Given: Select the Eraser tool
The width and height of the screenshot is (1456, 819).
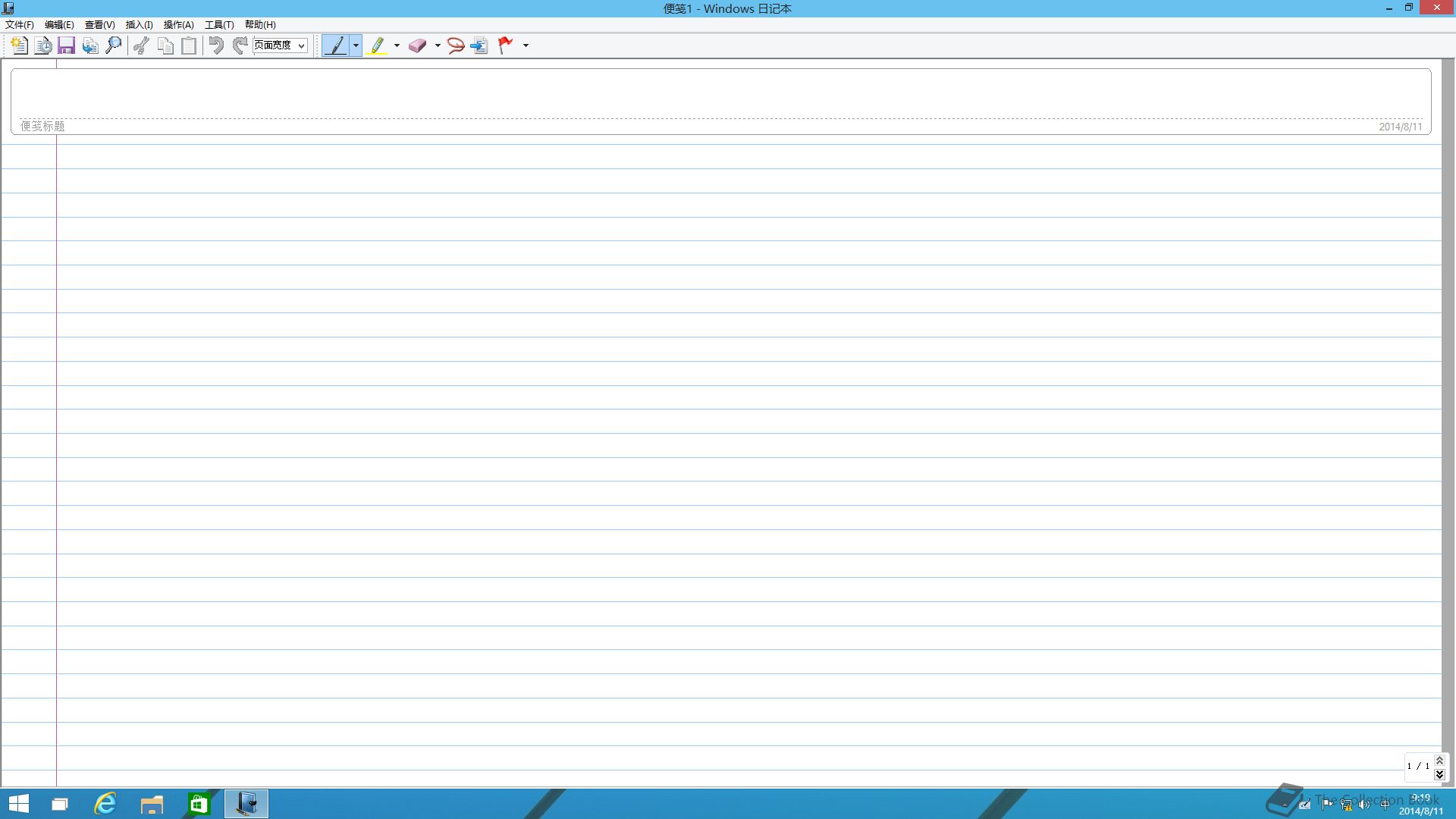Looking at the screenshot, I should pyautogui.click(x=418, y=45).
